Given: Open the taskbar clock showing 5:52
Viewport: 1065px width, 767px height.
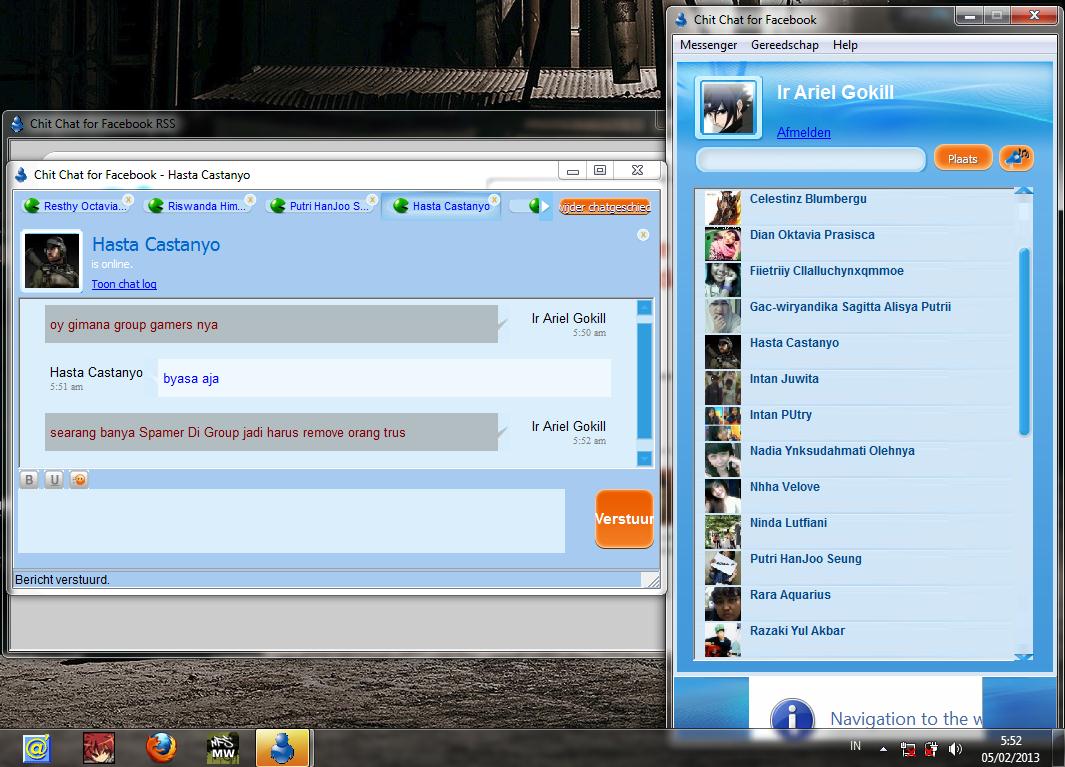Looking at the screenshot, I should (1010, 749).
